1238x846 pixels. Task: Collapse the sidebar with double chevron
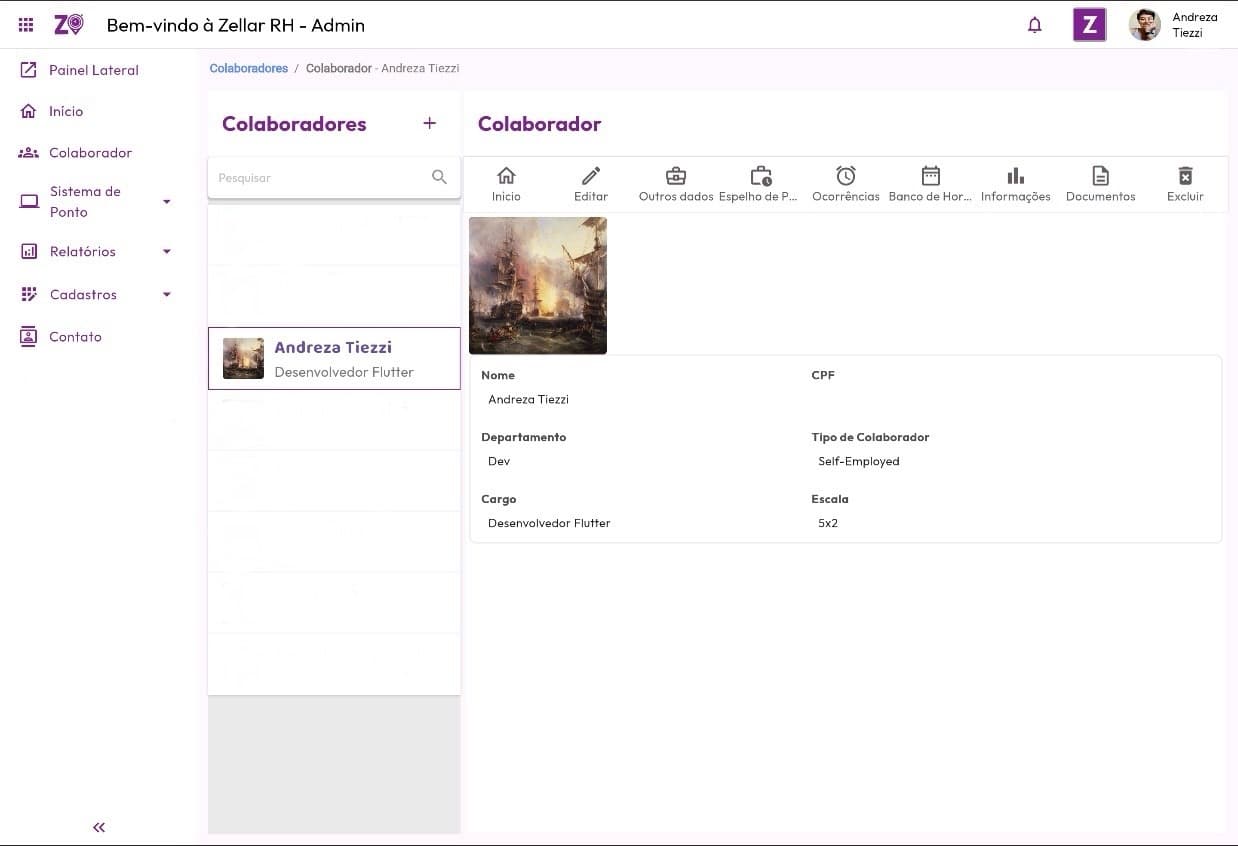[x=99, y=827]
